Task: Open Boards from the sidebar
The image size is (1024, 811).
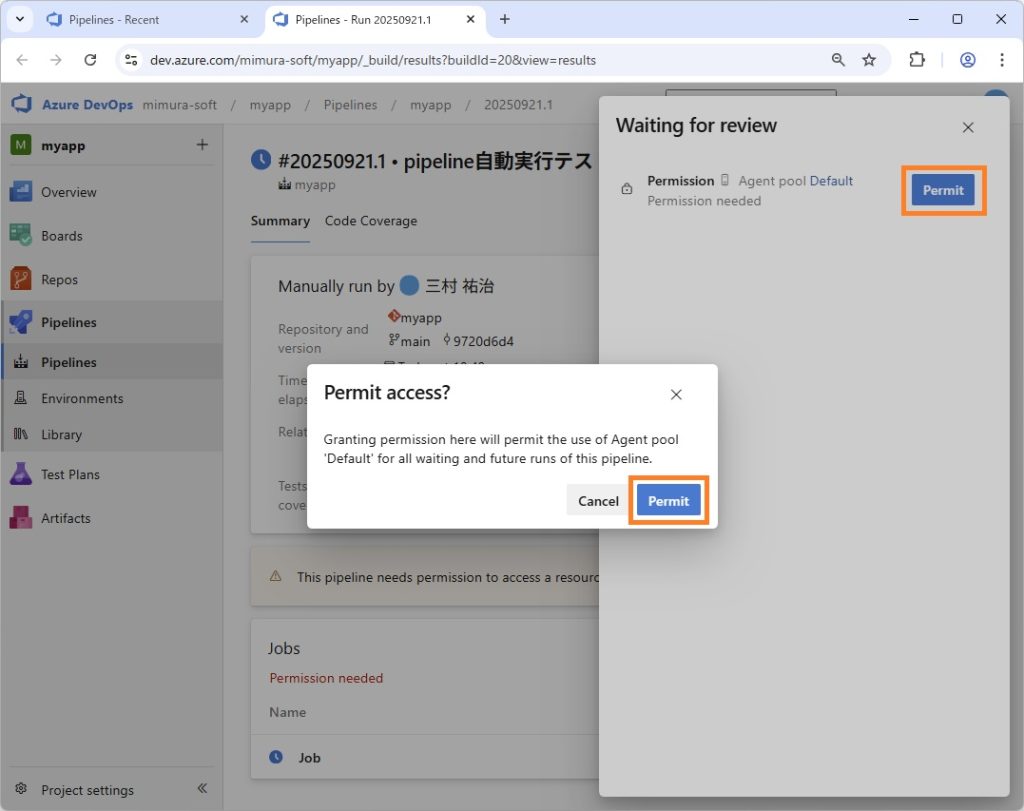Action: pyautogui.click(x=61, y=236)
